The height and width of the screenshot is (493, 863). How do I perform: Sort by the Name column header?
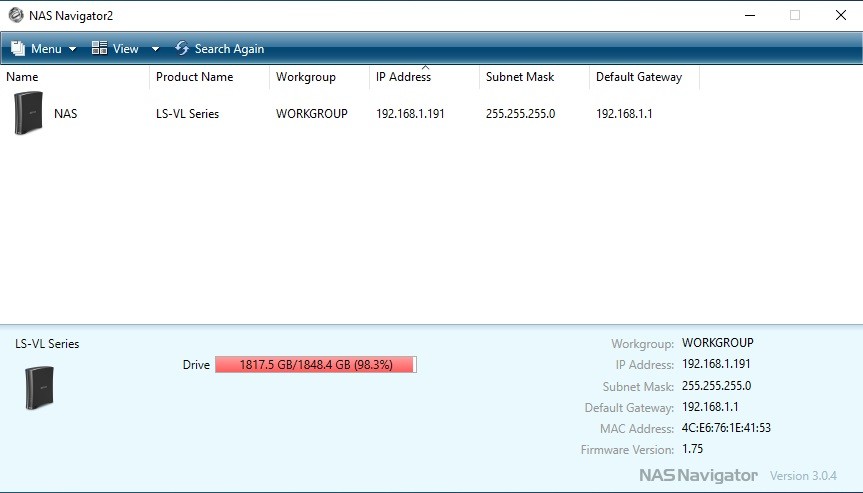click(75, 77)
